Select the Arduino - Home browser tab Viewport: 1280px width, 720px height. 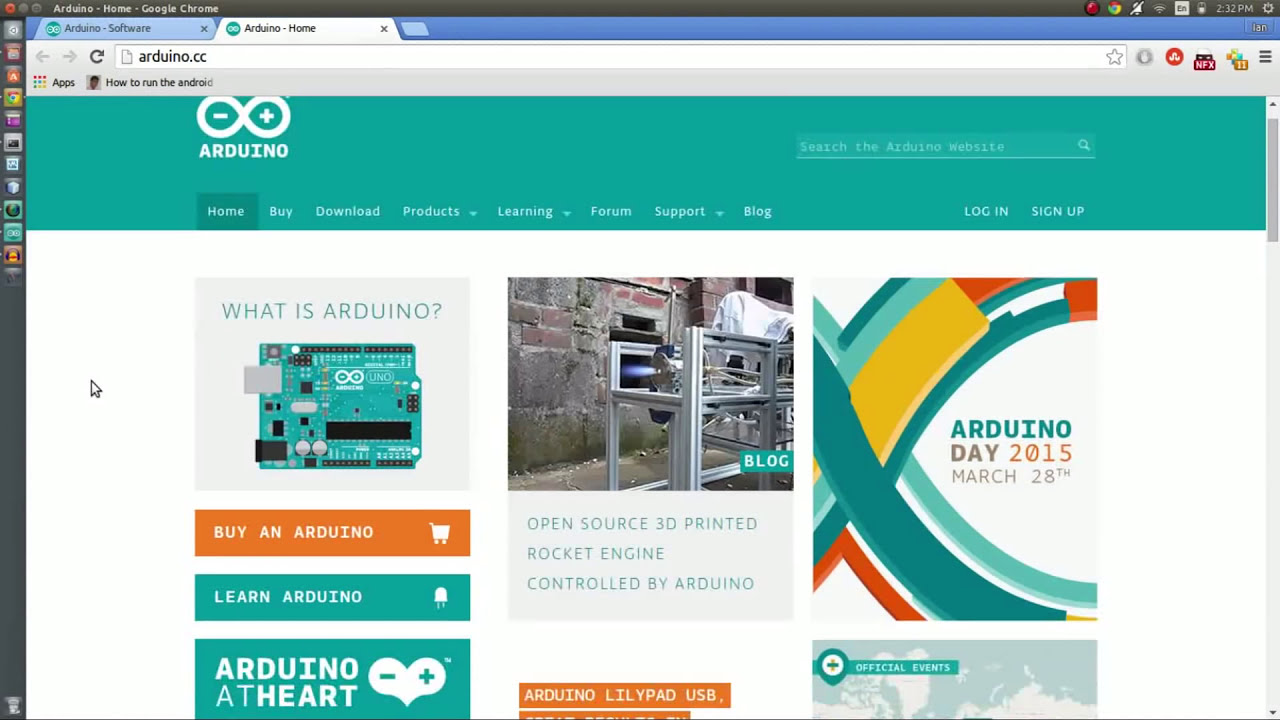tap(309, 28)
